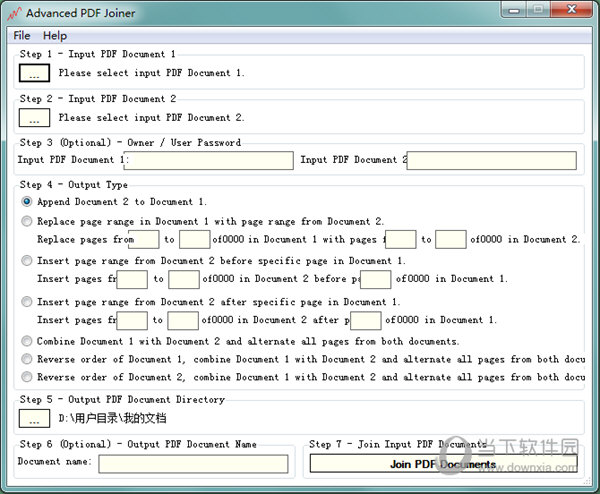Image resolution: width=600 pixels, height=494 pixels.
Task: Click the Document 2 end page field in Replace row
Action: pyautogui.click(x=451, y=240)
